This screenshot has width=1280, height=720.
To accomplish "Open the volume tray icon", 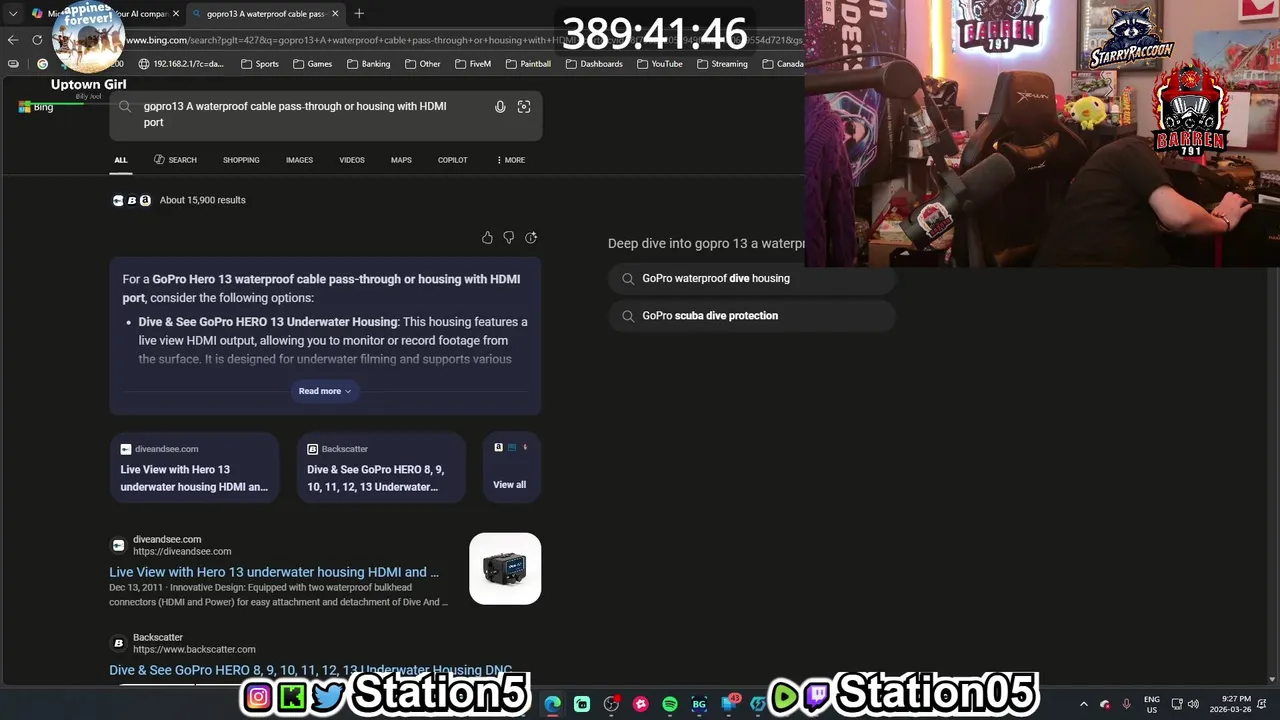I will coord(1193,704).
